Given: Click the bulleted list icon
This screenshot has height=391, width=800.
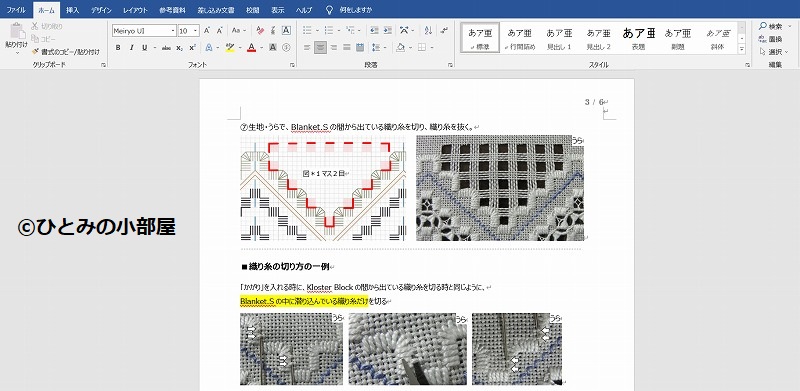Looking at the screenshot, I should pyautogui.click(x=307, y=31).
